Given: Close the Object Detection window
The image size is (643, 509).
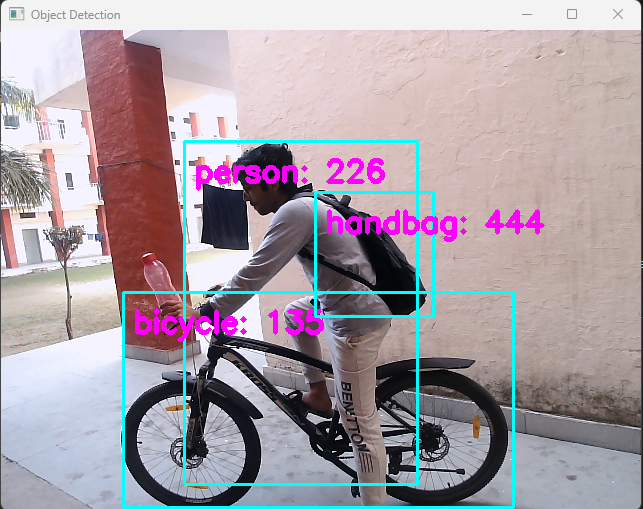Looking at the screenshot, I should 618,14.
